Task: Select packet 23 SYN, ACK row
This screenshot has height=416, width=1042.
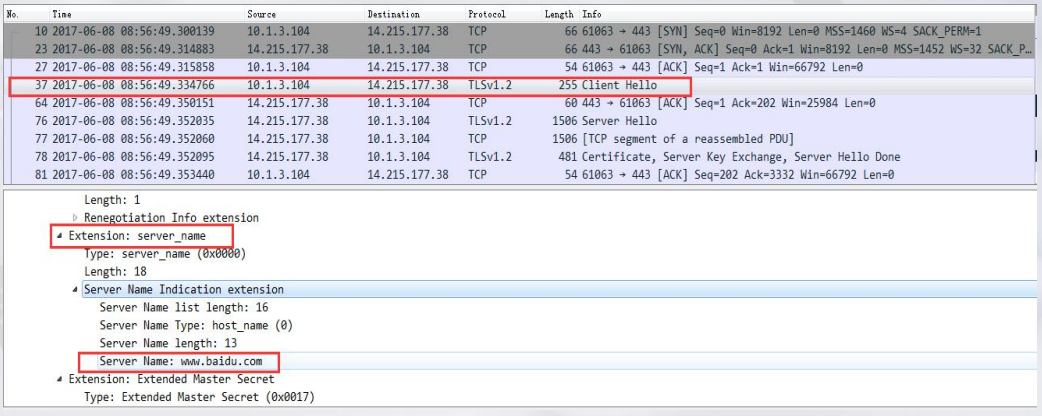Action: pyautogui.click(x=519, y=49)
